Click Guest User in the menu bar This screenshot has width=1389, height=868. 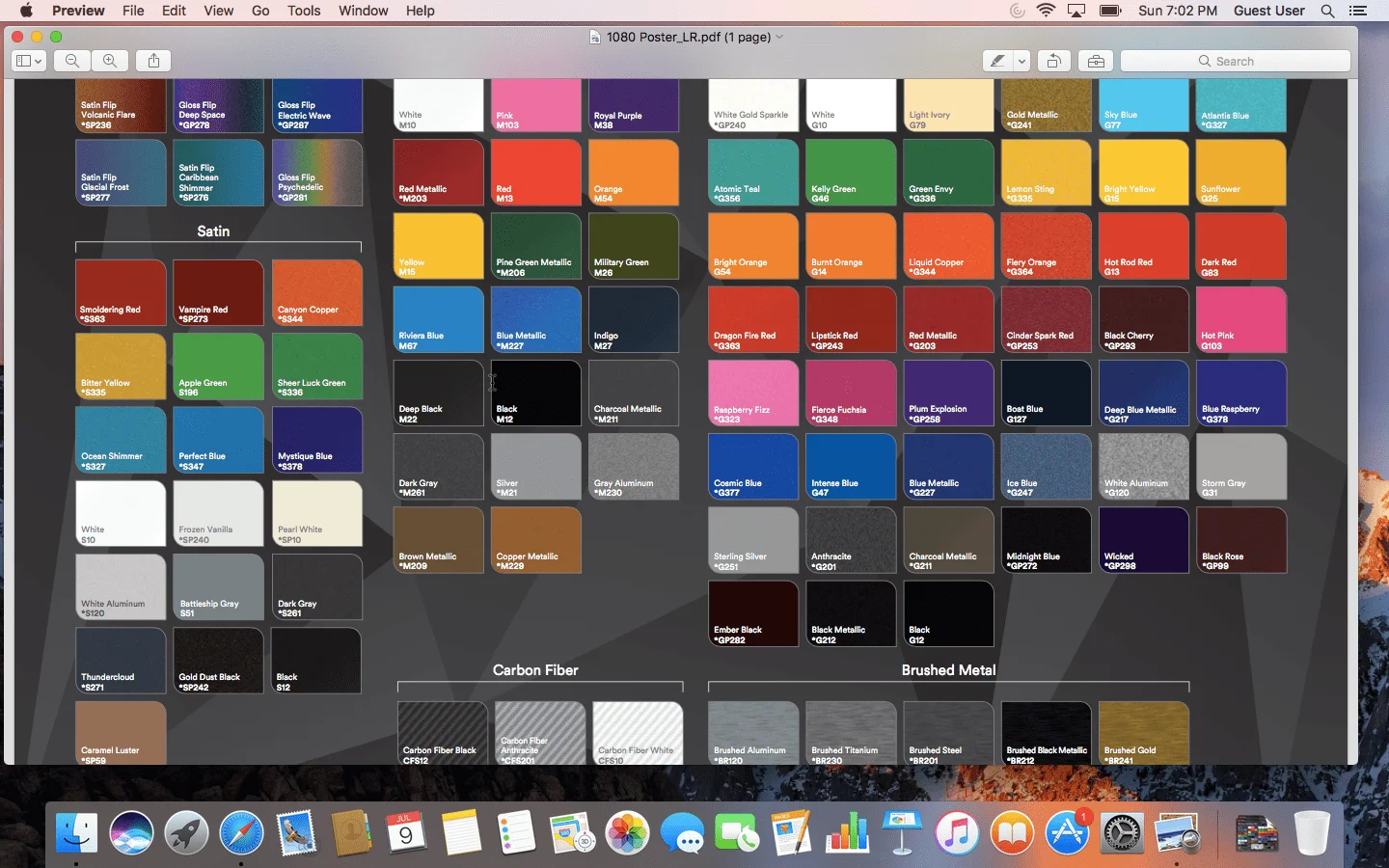click(1268, 11)
